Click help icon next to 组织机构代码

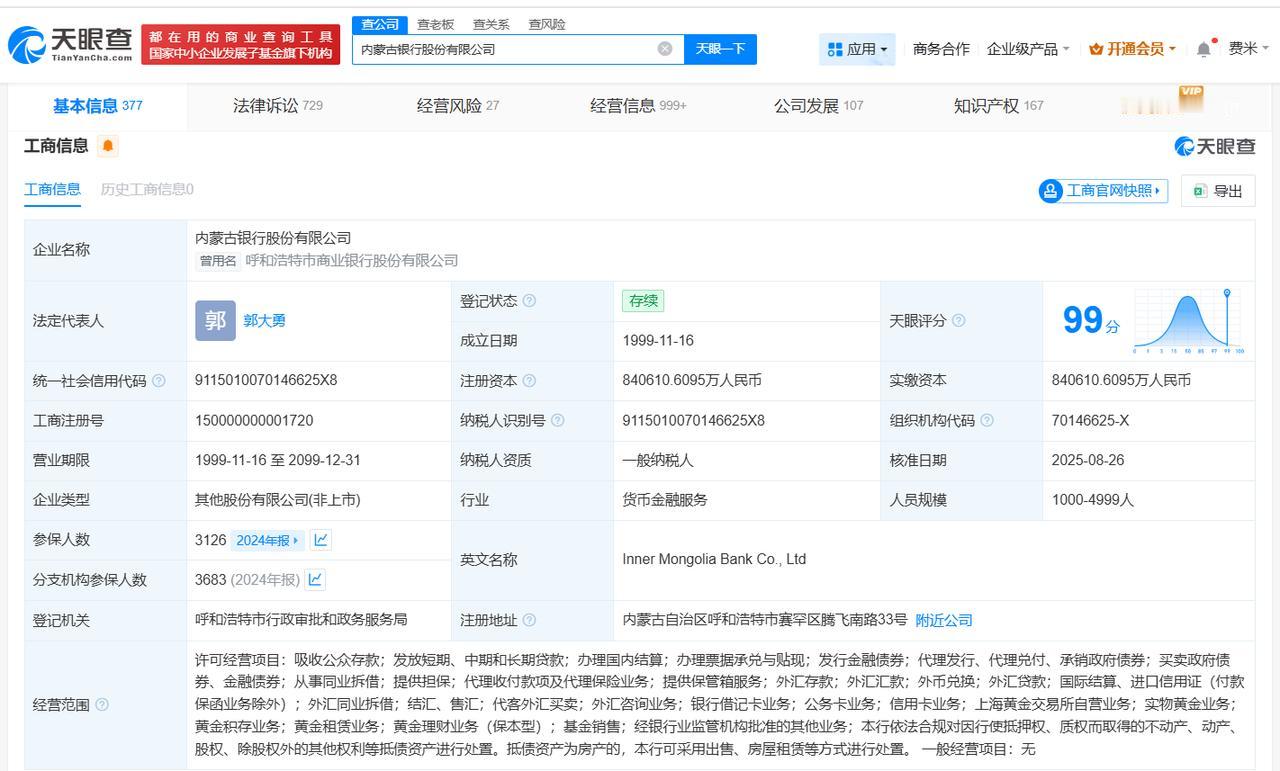[x=987, y=421]
